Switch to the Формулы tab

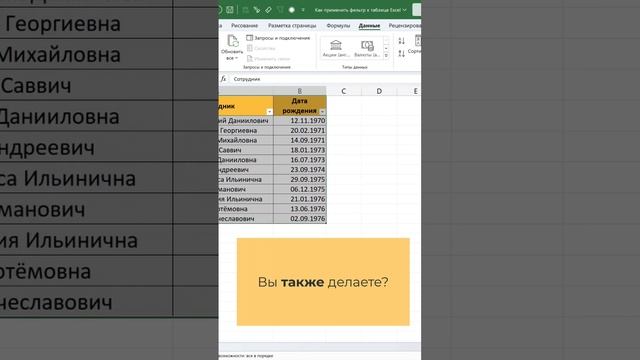click(x=338, y=26)
